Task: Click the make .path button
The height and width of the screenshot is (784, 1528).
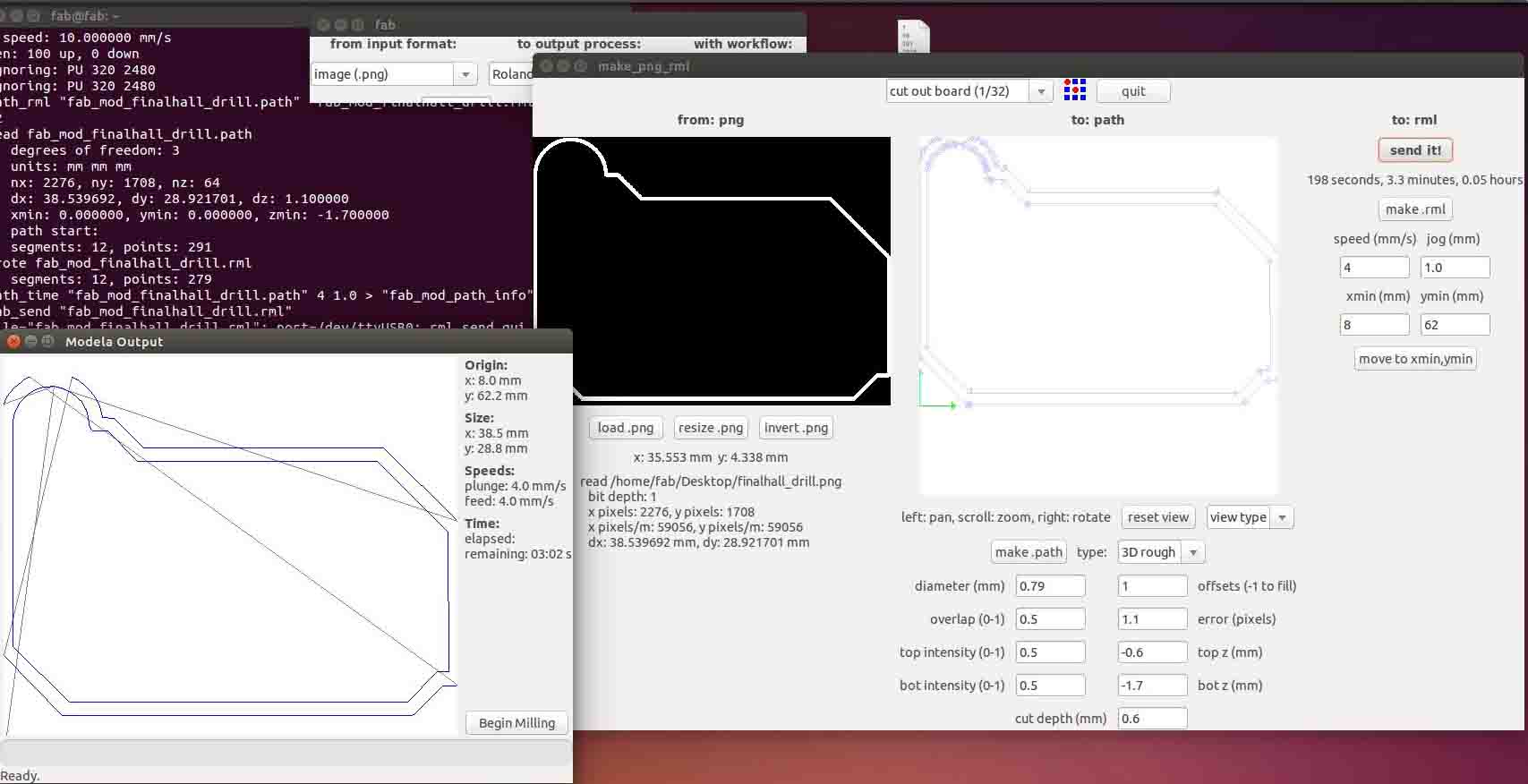Action: click(x=1029, y=552)
